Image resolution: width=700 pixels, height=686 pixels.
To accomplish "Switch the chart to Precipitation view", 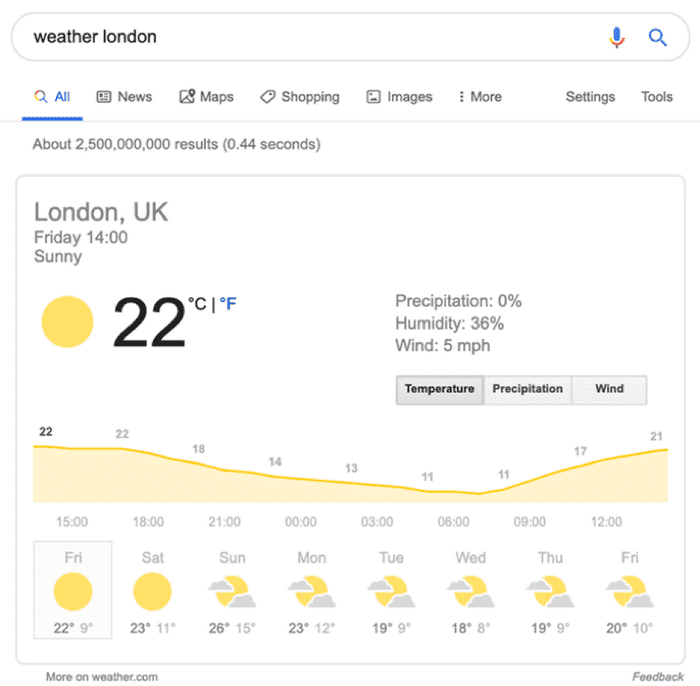I will [x=527, y=389].
